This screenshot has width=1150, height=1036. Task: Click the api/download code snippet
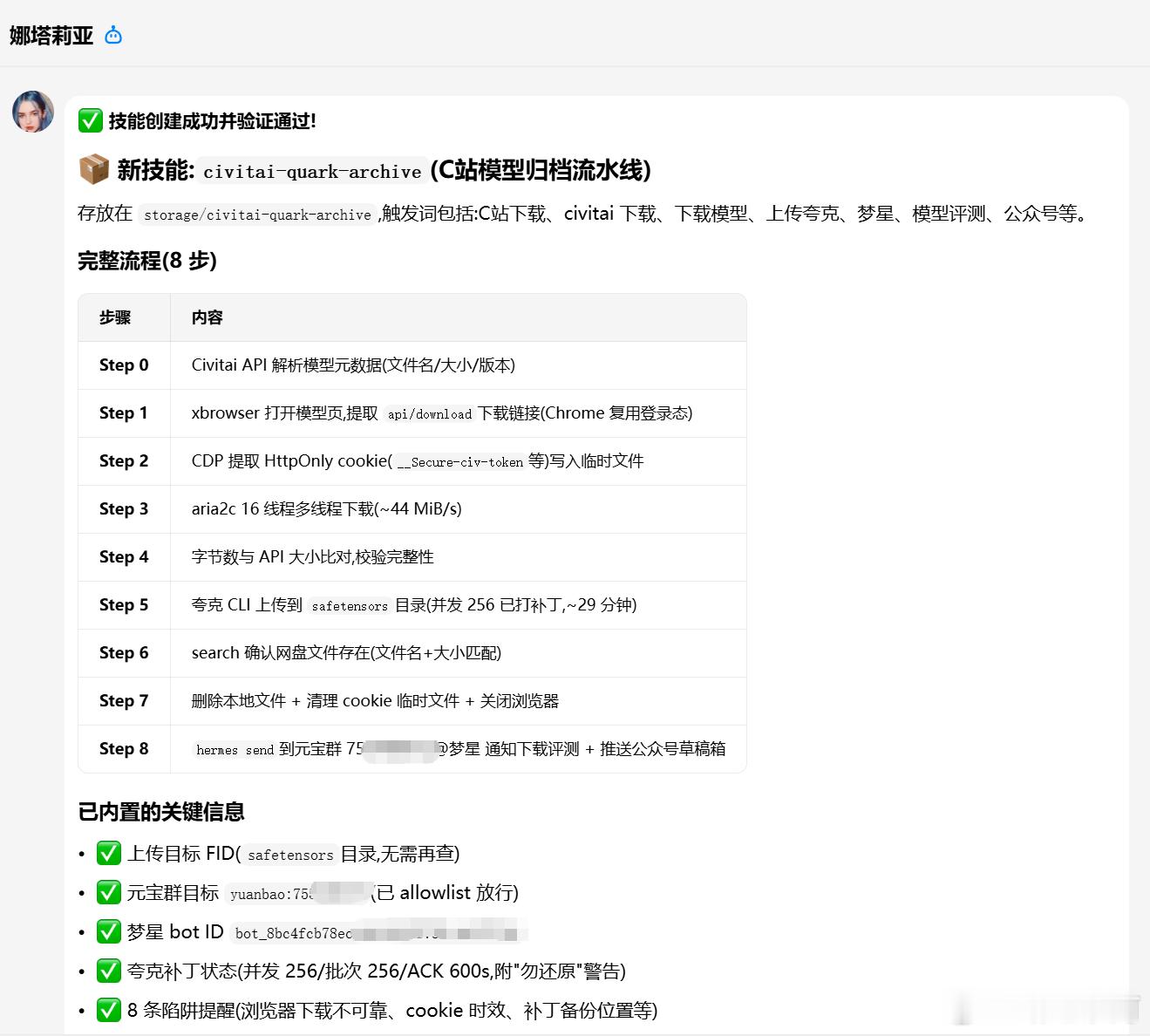pyautogui.click(x=430, y=414)
